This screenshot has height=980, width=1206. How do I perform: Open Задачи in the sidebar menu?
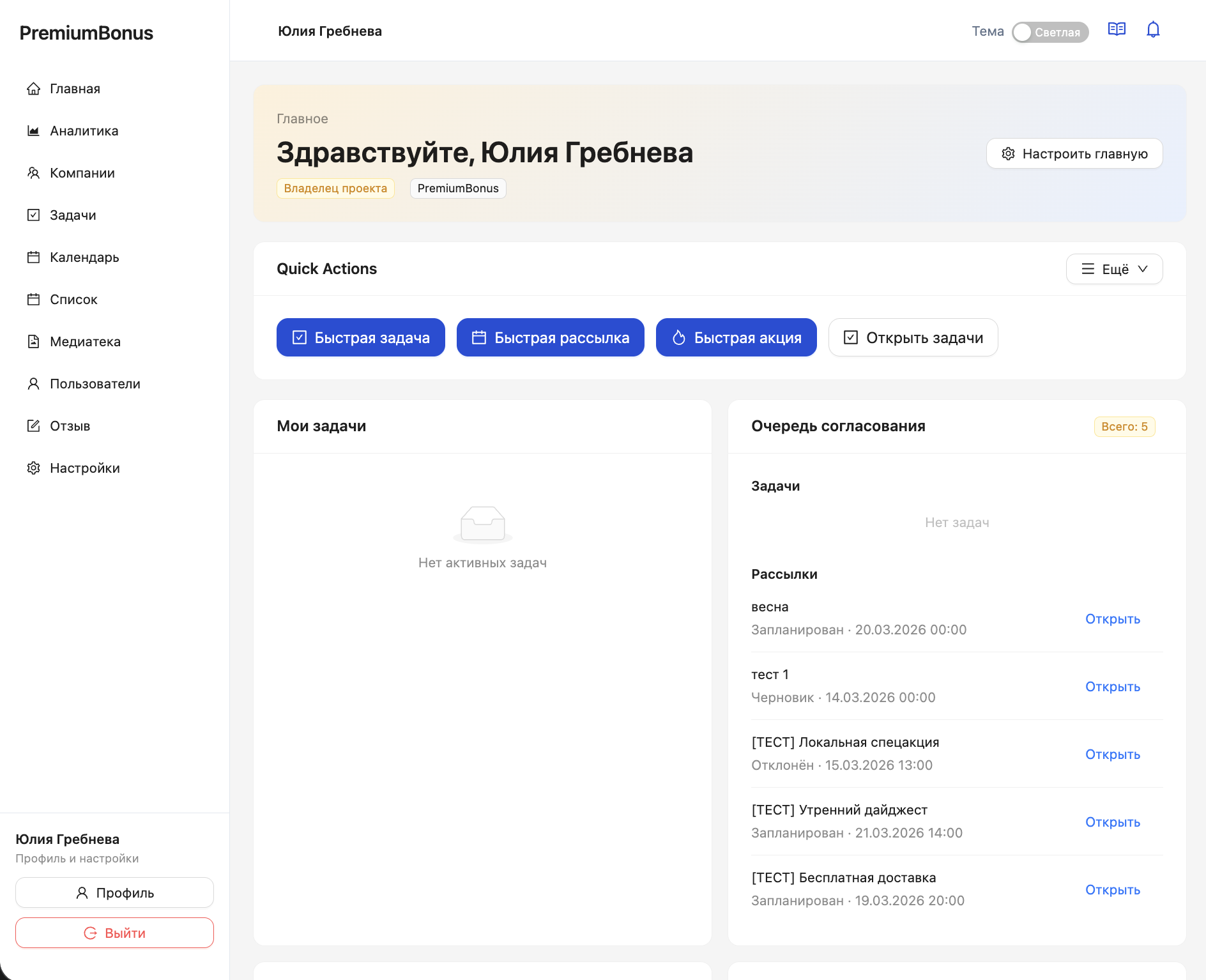[73, 215]
